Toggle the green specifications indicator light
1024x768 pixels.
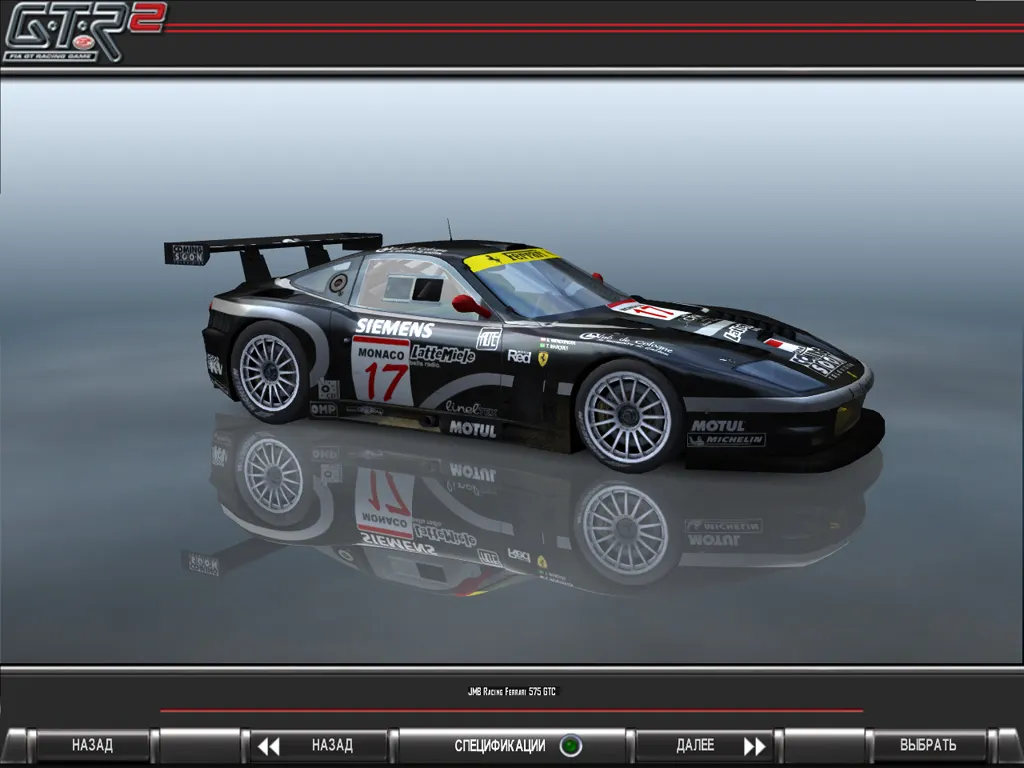[570, 746]
